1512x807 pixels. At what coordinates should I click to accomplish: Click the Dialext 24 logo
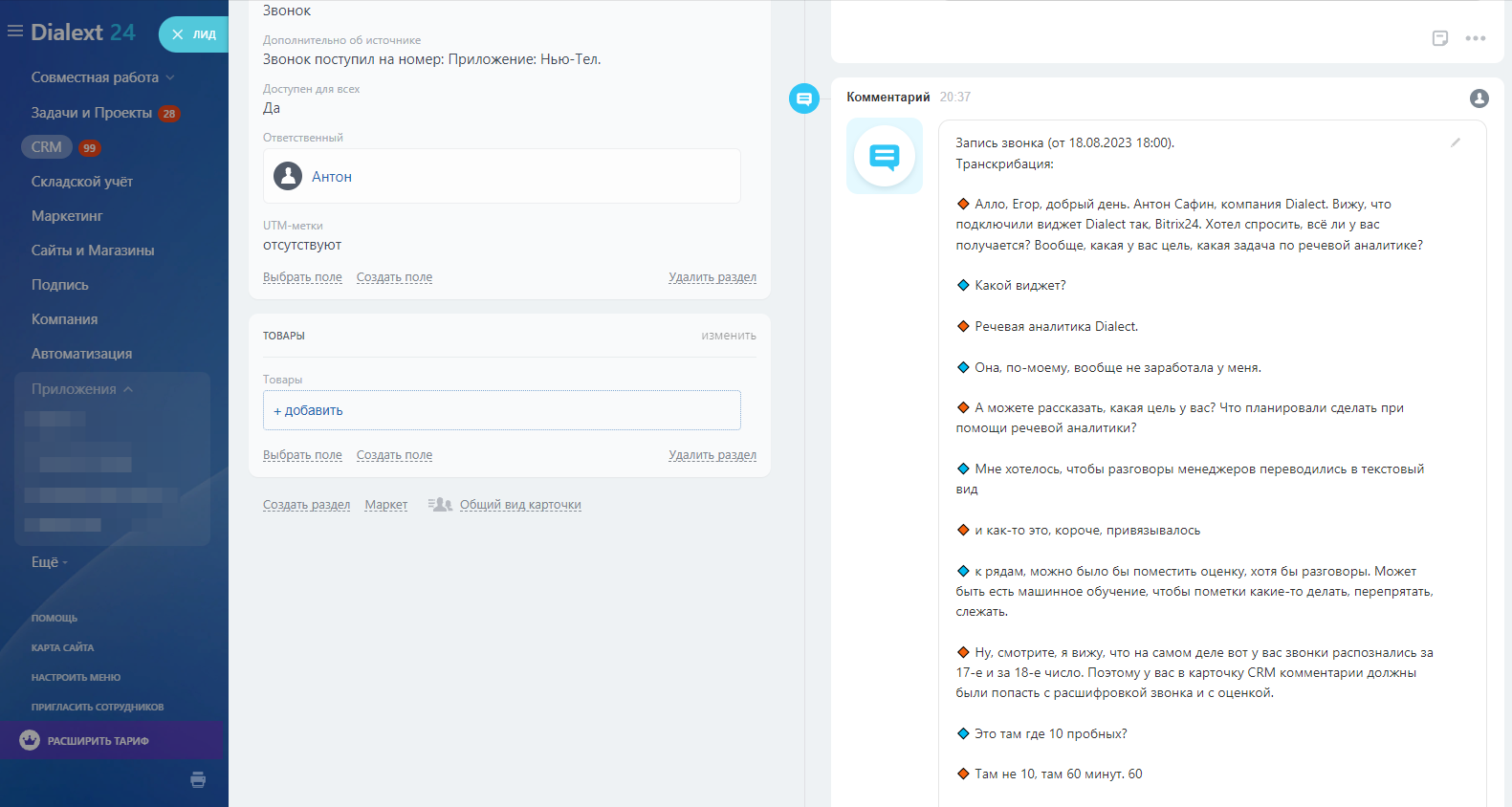(83, 33)
